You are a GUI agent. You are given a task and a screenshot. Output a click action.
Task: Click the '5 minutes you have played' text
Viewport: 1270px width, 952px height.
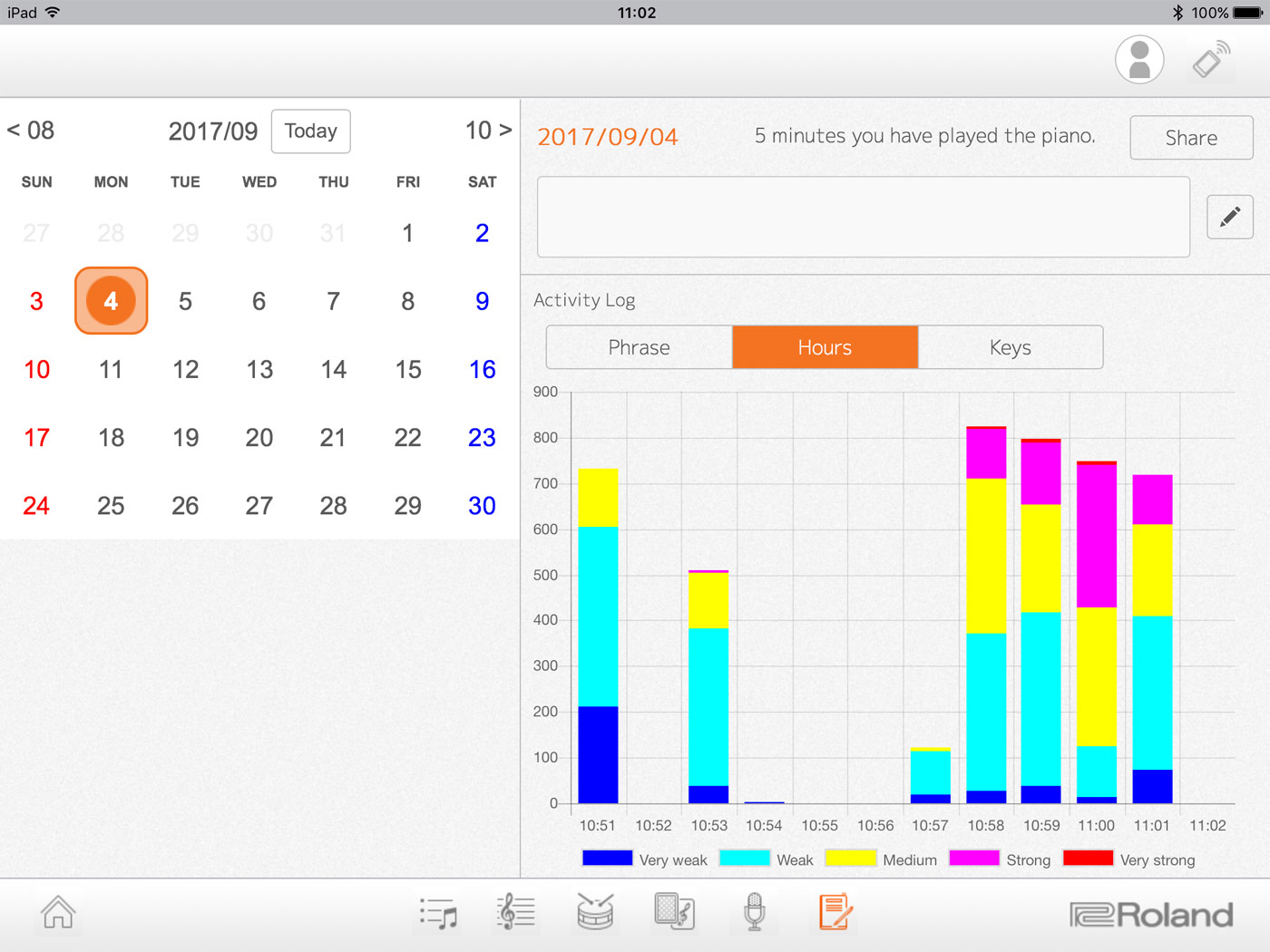click(925, 136)
